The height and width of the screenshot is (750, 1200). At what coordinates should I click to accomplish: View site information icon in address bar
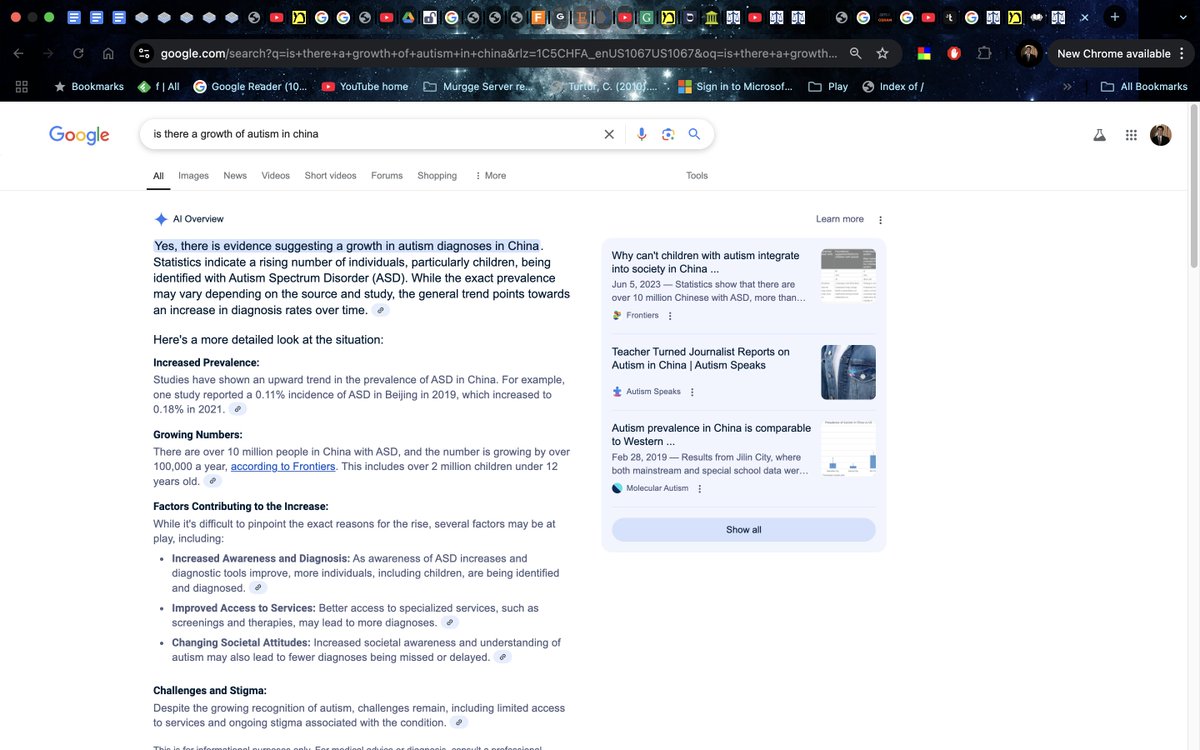tap(144, 53)
